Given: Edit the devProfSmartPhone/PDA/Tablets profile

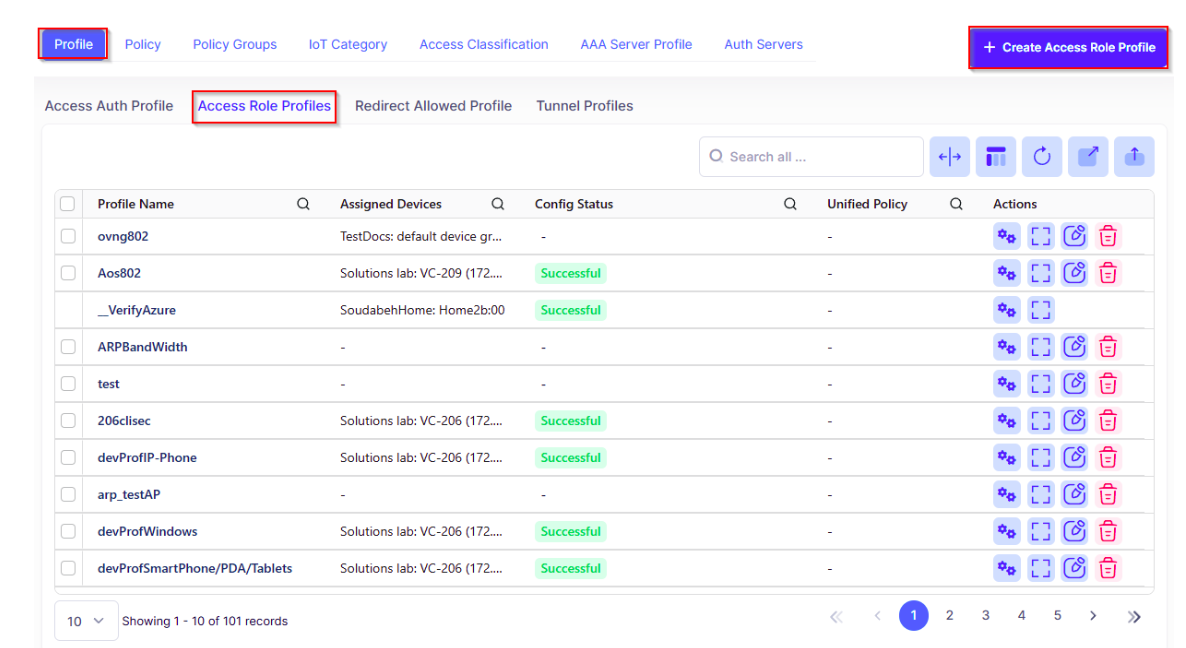Looking at the screenshot, I should 1074,569.
